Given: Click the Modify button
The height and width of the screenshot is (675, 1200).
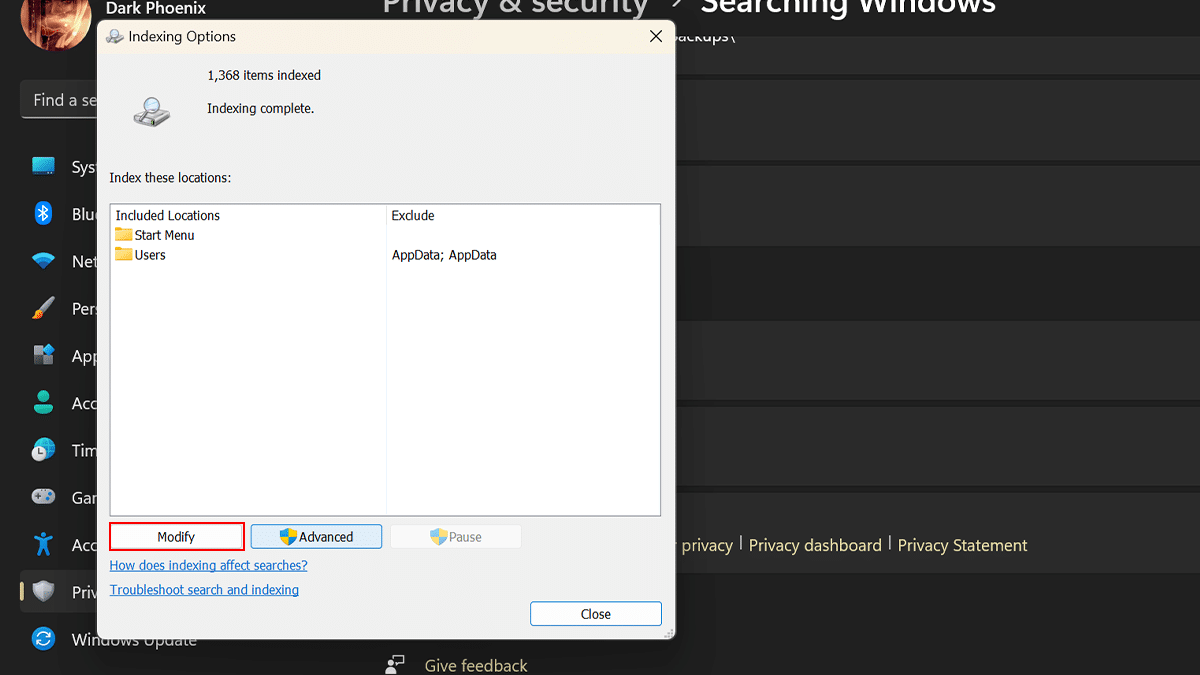Looking at the screenshot, I should 177,537.
